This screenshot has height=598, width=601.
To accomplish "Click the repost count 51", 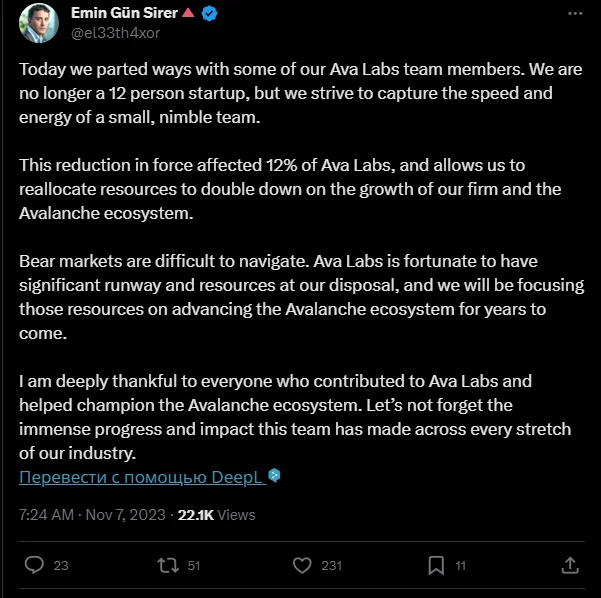I will (194, 565).
